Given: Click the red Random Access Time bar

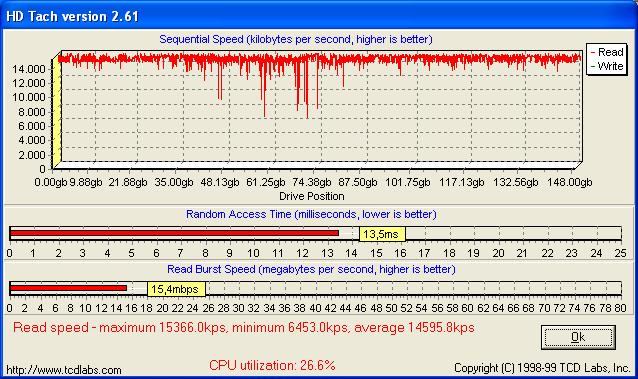Looking at the screenshot, I should (174, 233).
